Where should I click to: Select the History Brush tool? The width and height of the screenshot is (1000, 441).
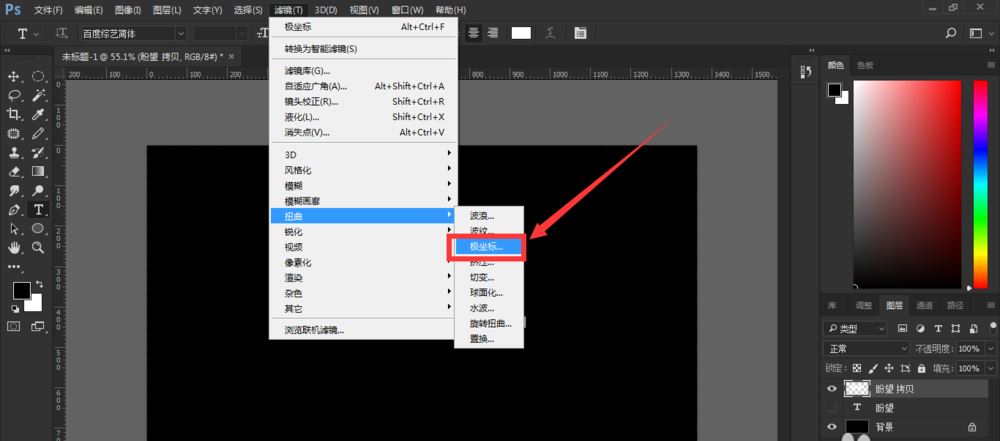[x=38, y=153]
